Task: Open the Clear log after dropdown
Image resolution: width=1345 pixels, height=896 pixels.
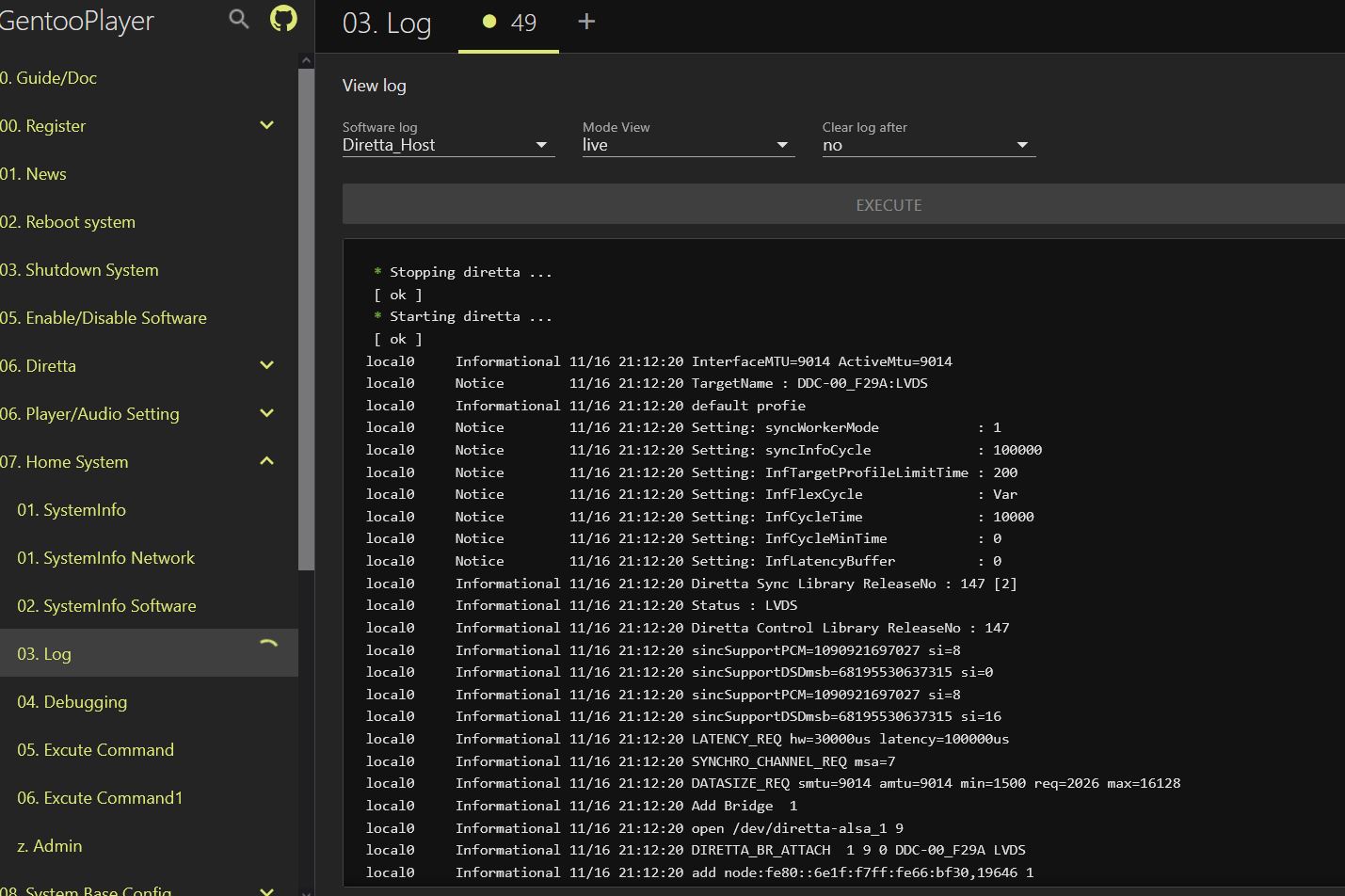Action: (x=928, y=145)
